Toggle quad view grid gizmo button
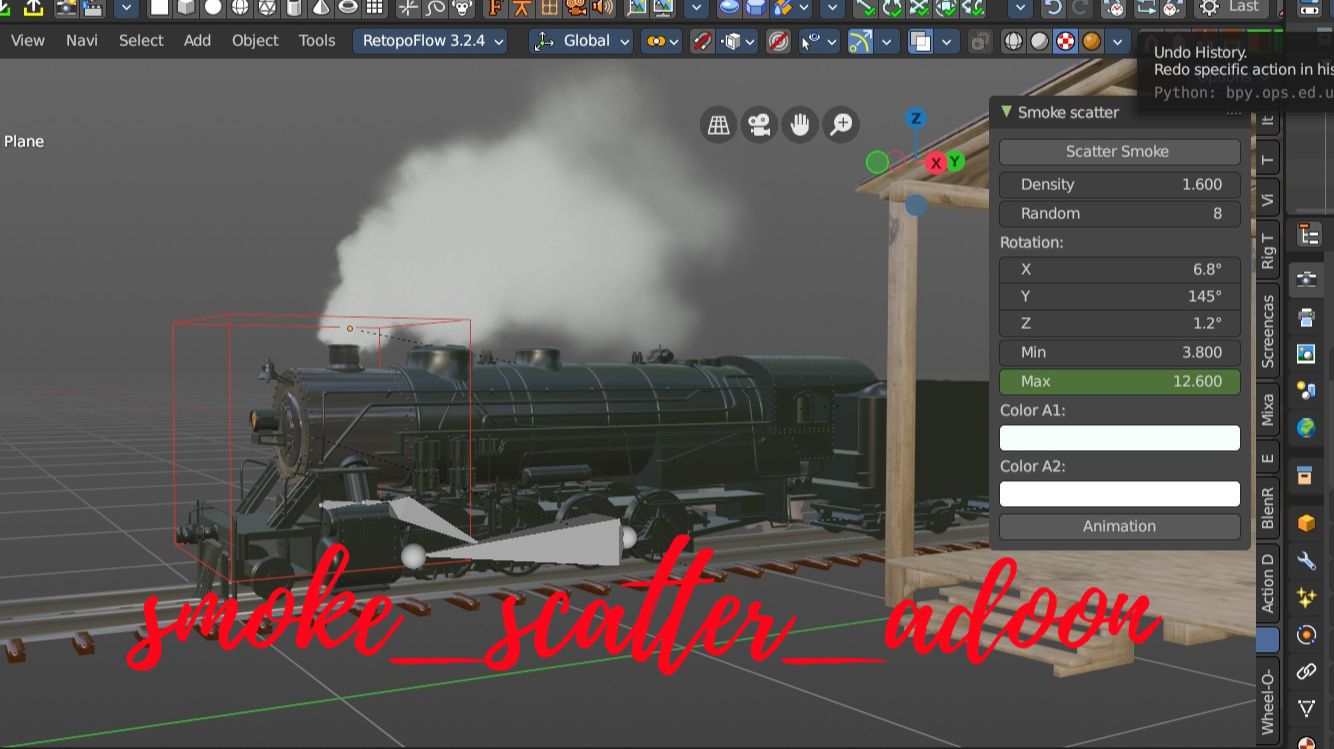This screenshot has height=749, width=1334. pyautogui.click(x=718, y=125)
